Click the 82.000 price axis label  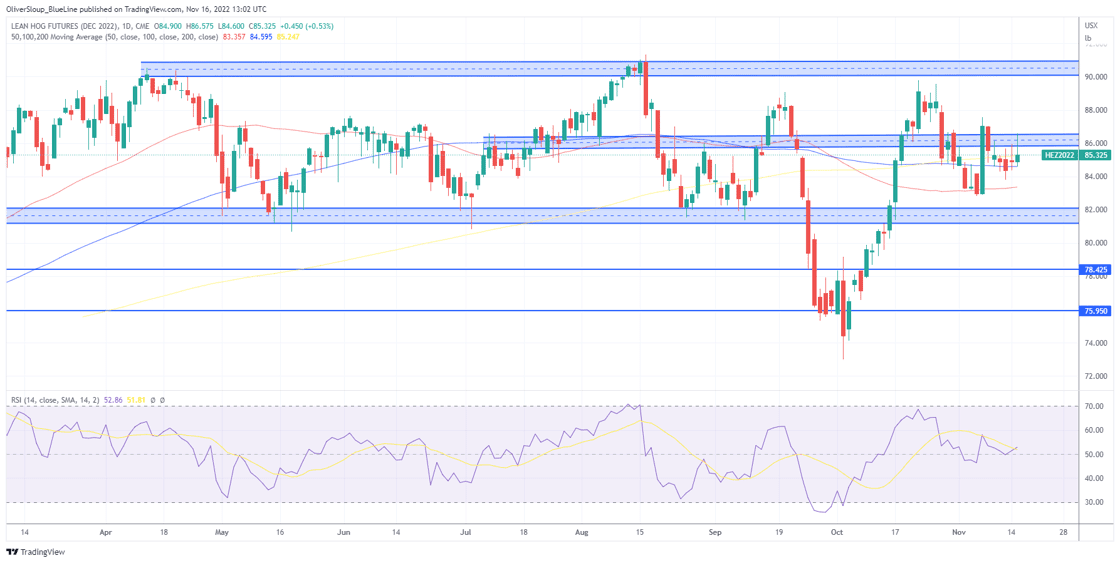1095,210
